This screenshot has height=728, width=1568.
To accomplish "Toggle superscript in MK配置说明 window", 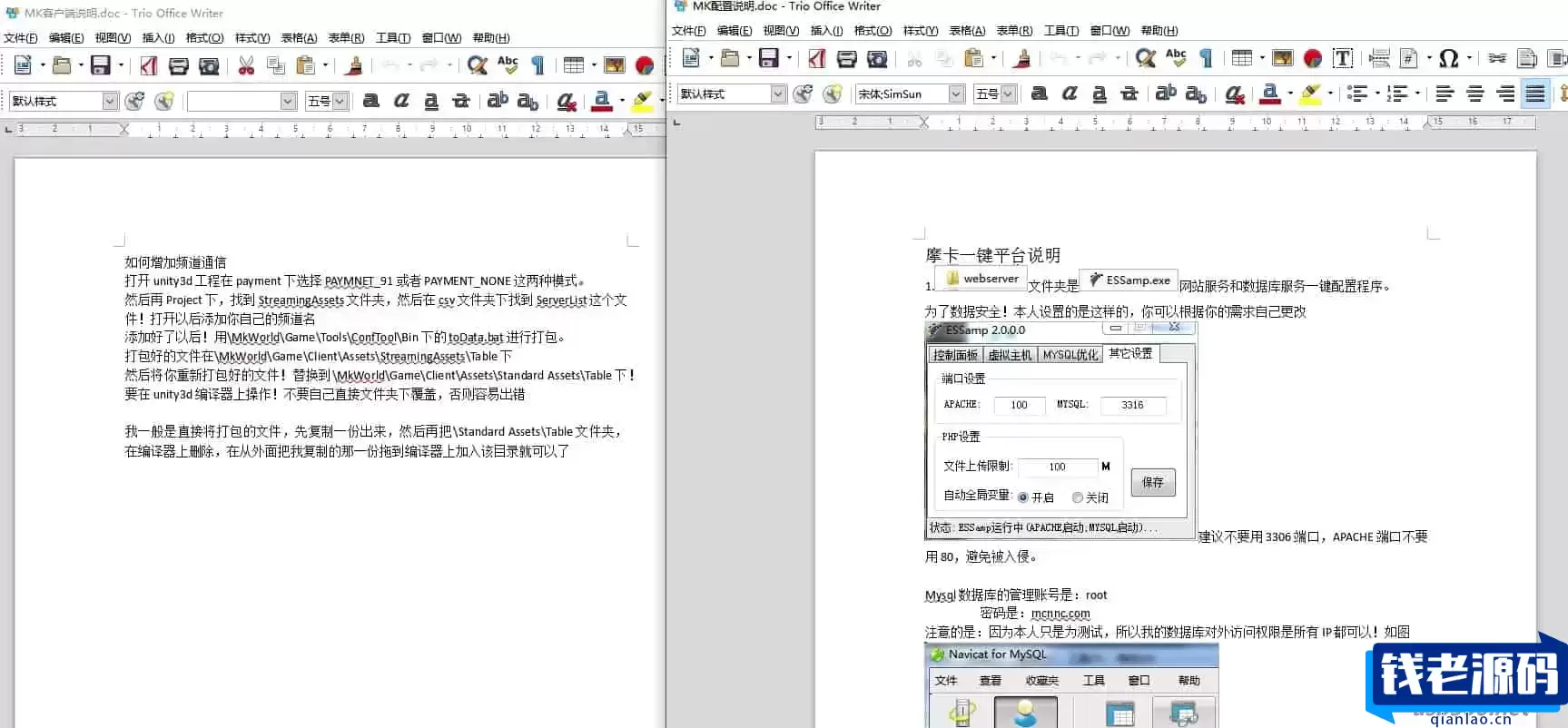I will (1166, 93).
